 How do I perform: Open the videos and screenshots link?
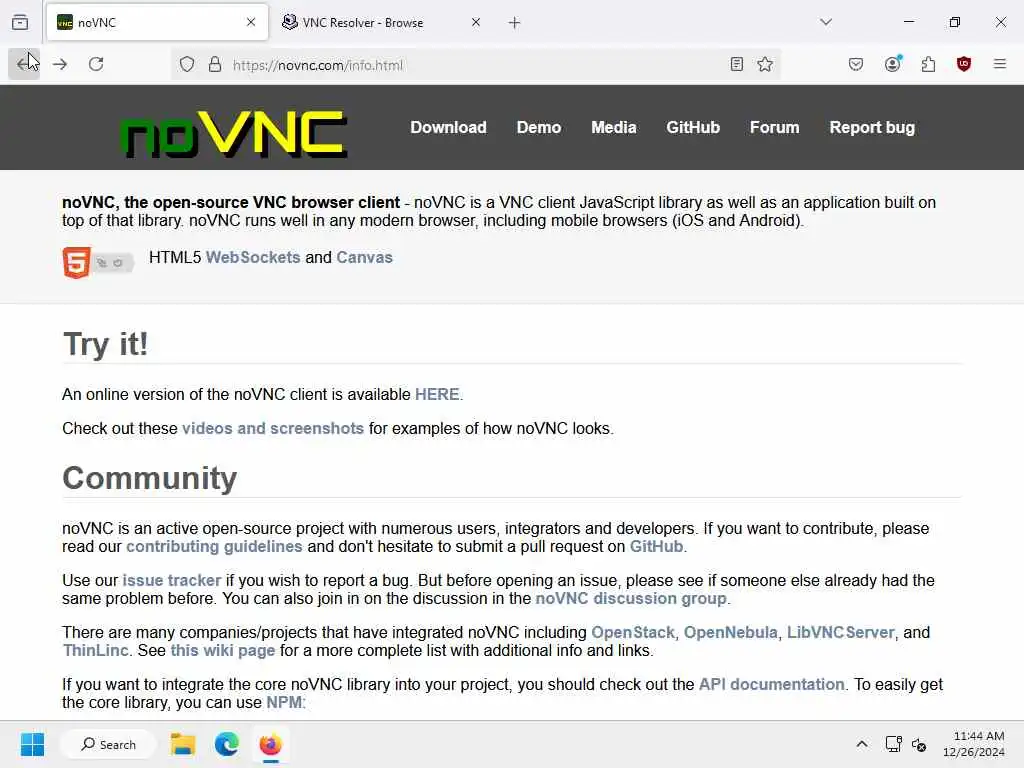272,428
